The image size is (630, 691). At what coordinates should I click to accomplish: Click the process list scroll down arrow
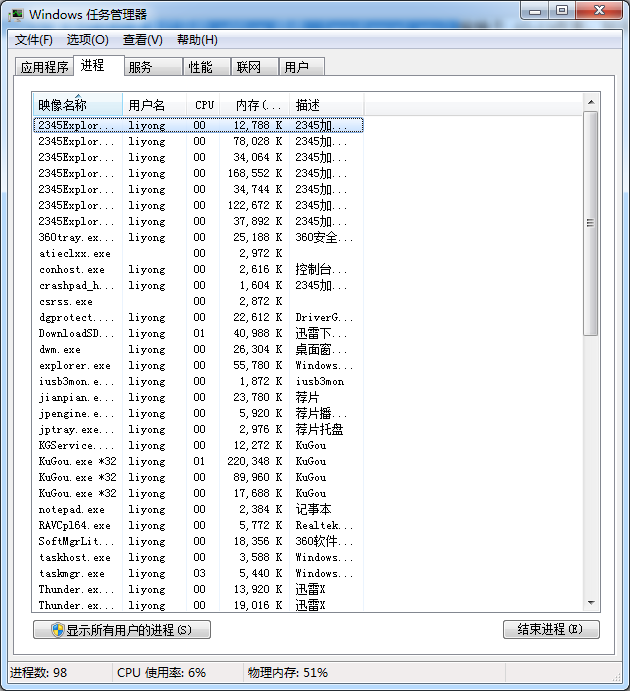[x=591, y=602]
